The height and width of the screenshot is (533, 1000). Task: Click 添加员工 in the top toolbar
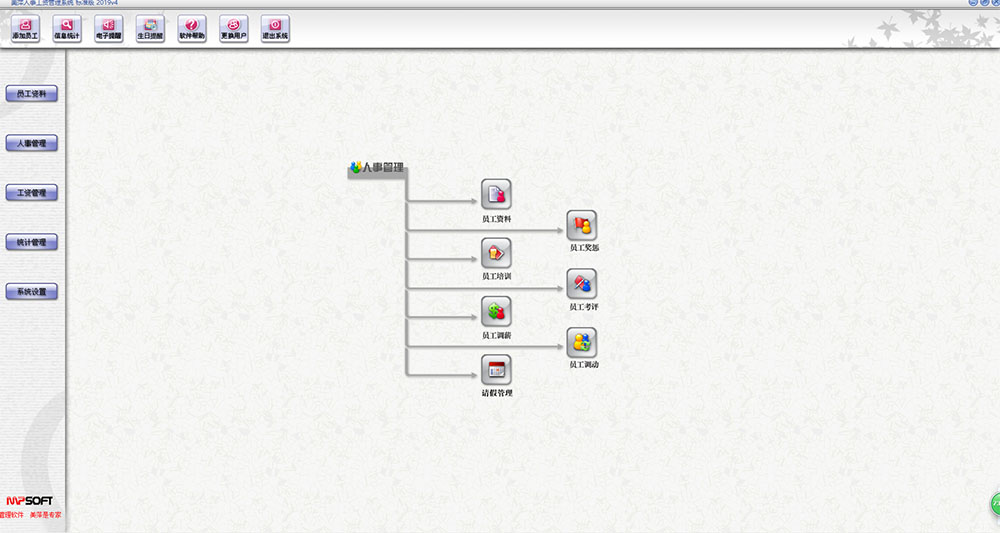click(x=25, y=29)
